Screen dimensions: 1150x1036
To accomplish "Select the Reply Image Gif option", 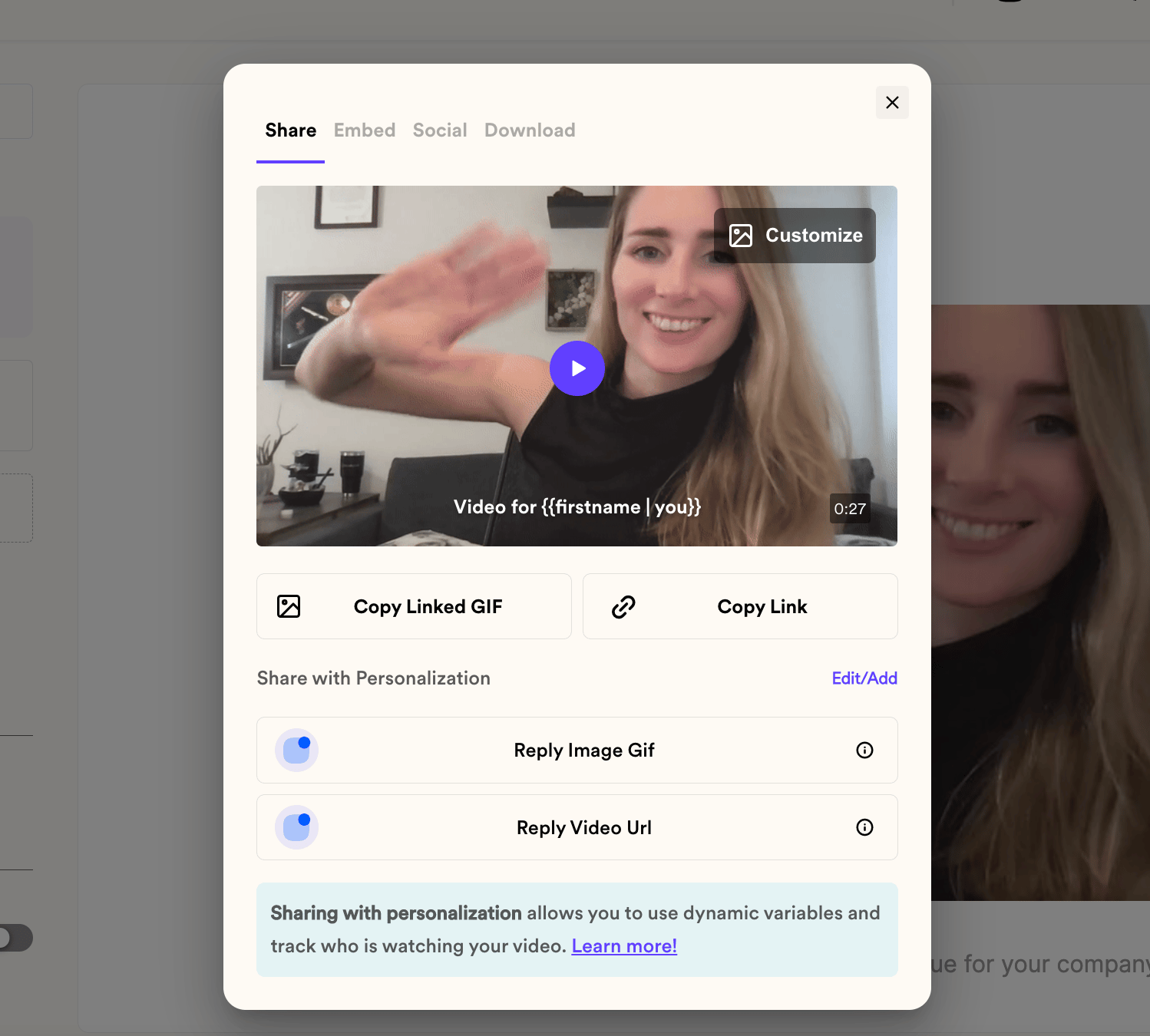I will tap(577, 751).
